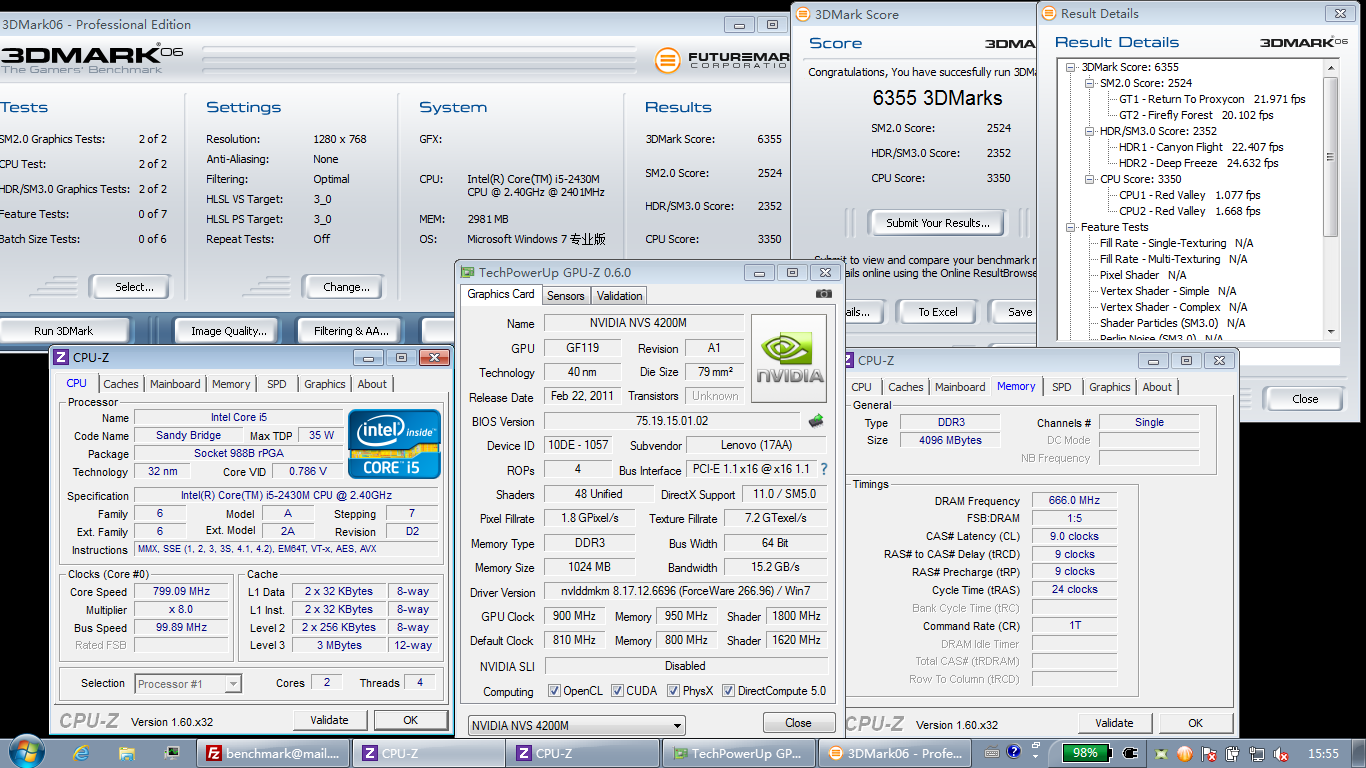
Task: Click Result Details scrollbar down arrow
Action: point(1331,332)
